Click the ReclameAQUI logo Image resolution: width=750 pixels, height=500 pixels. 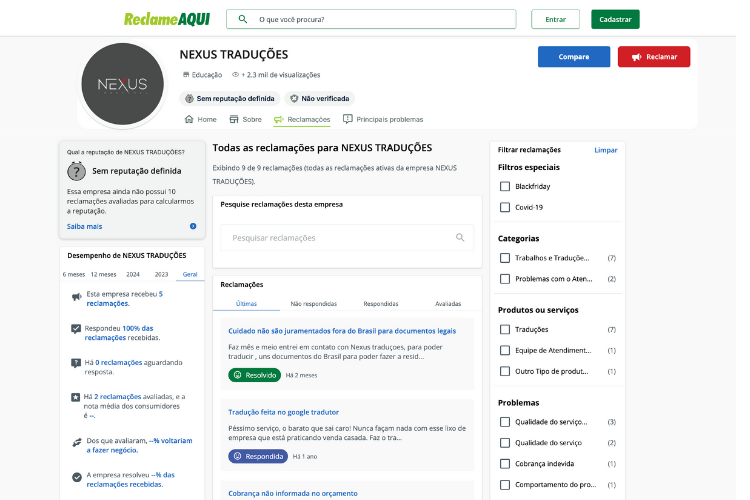[167, 19]
